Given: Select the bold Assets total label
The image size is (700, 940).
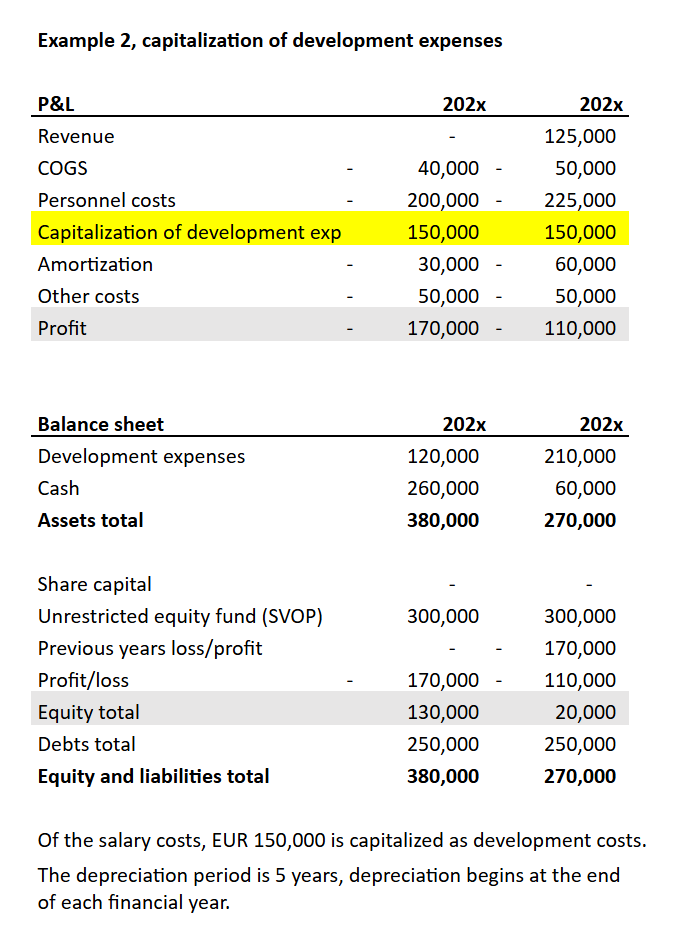Looking at the screenshot, I should tap(90, 520).
